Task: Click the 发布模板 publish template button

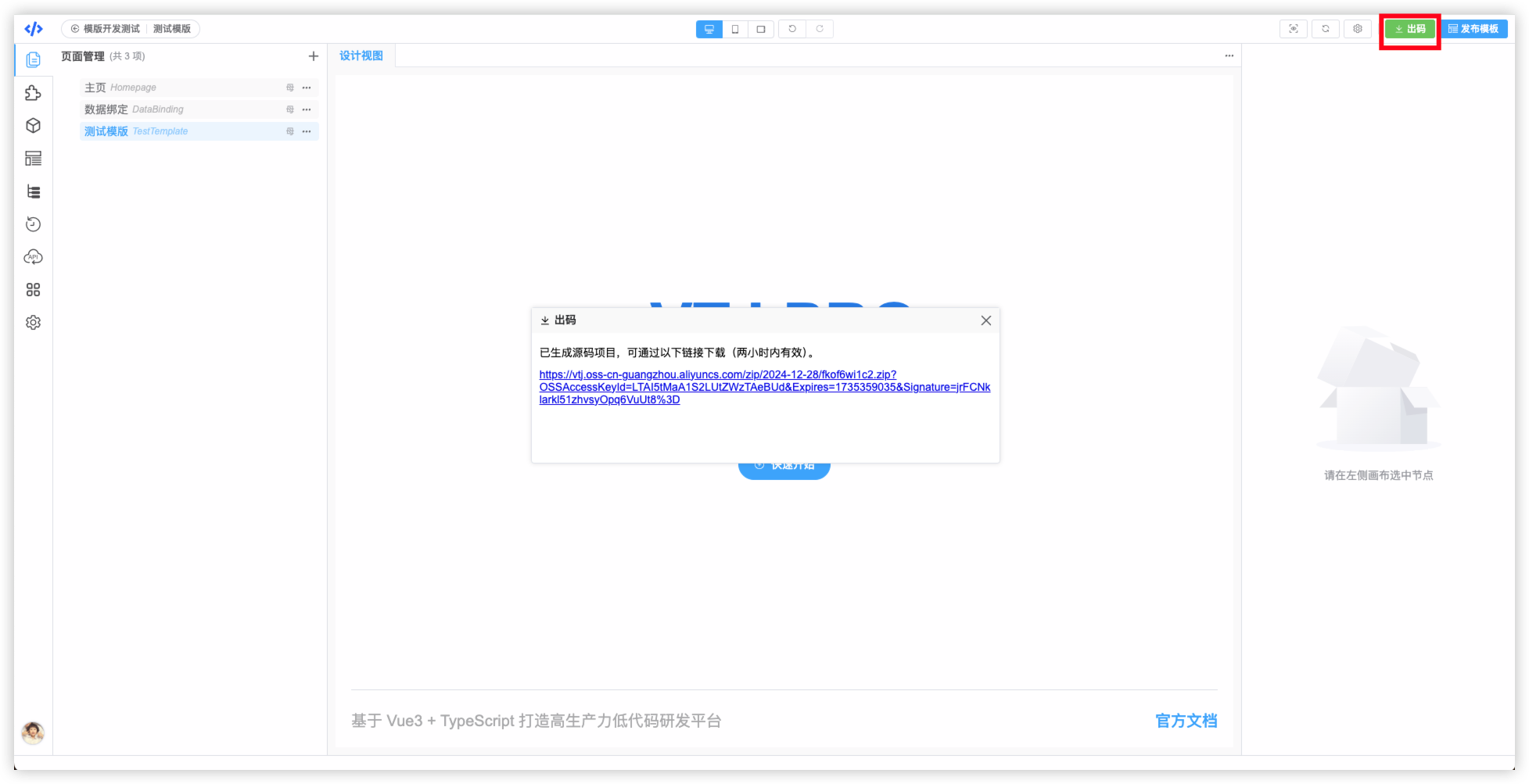Action: point(1473,29)
